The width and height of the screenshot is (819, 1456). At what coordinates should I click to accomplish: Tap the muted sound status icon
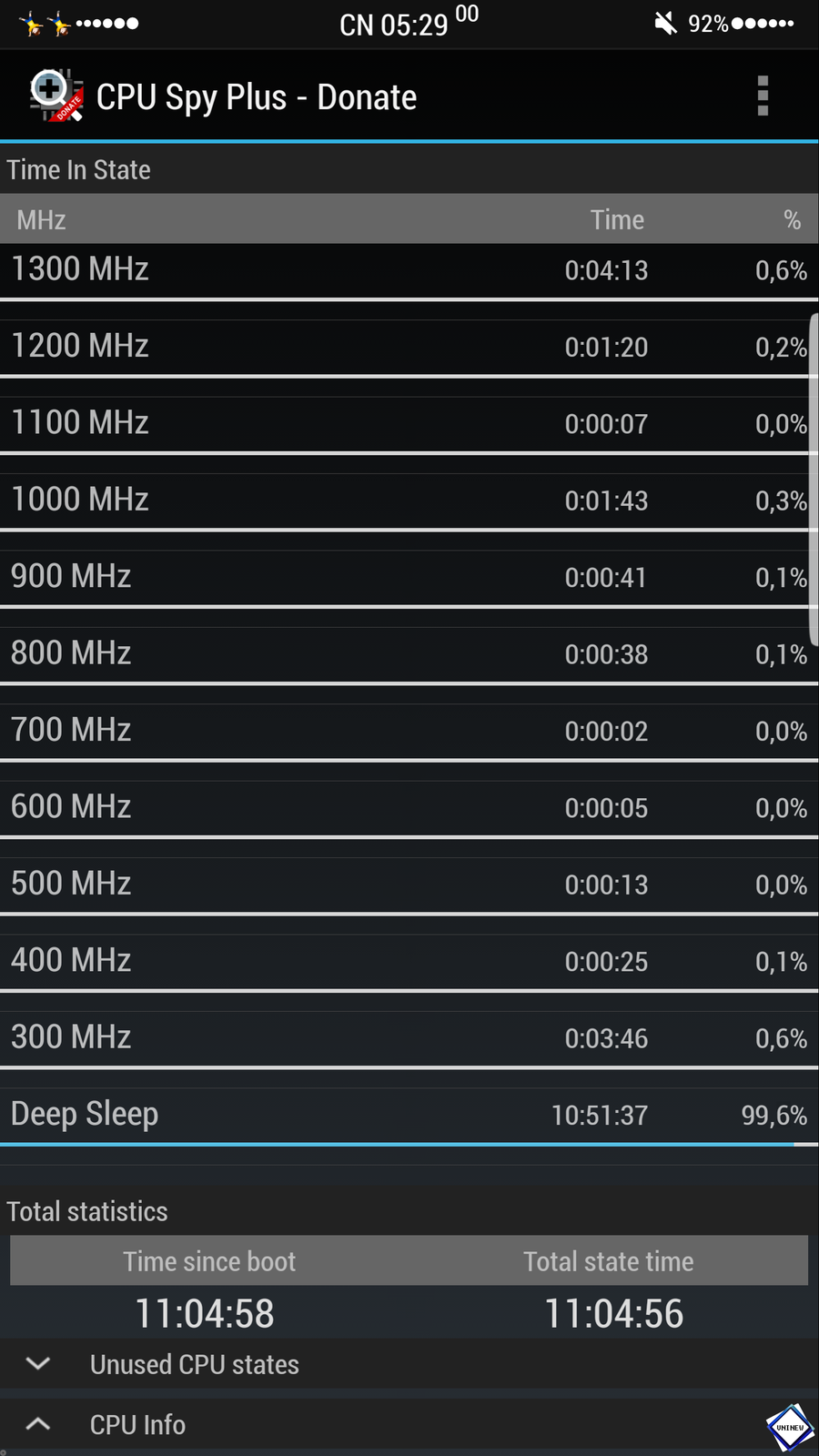point(665,23)
